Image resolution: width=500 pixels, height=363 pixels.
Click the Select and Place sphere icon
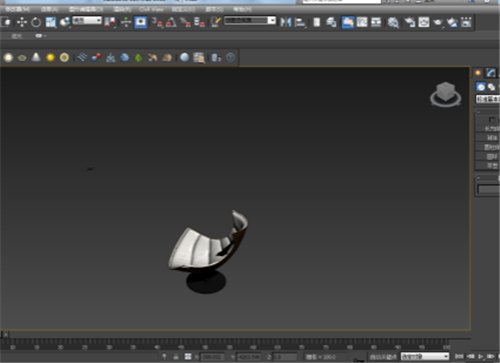click(x=65, y=22)
